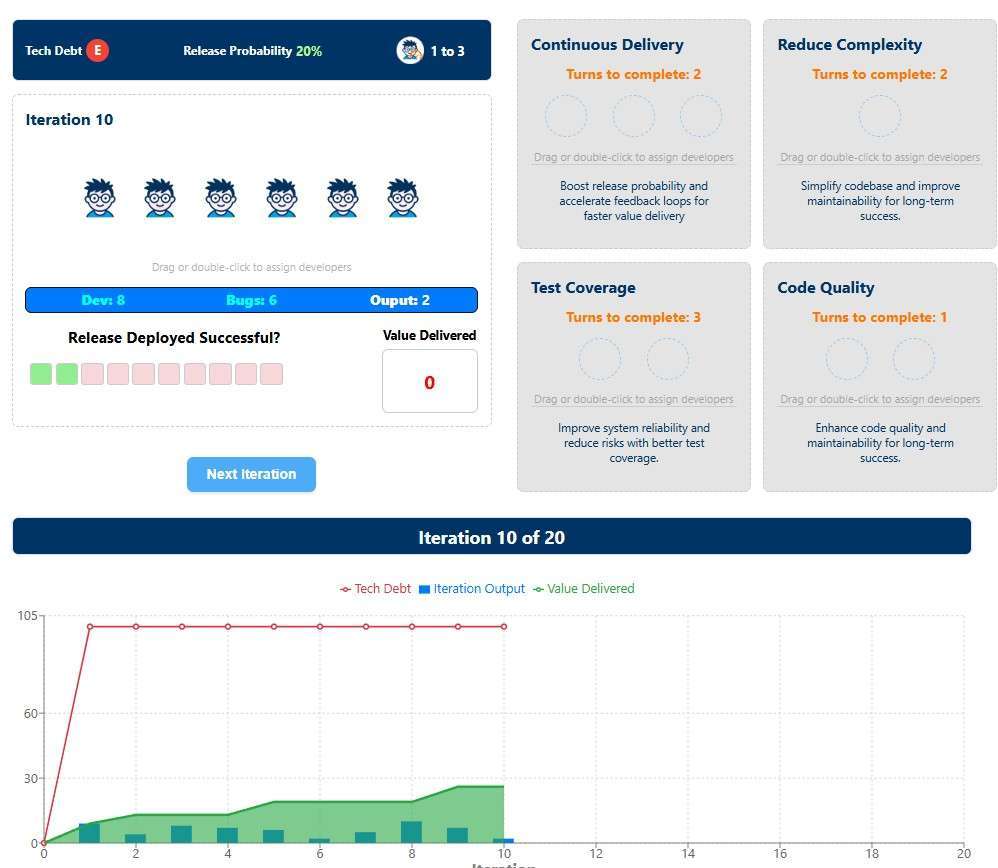This screenshot has height=868, width=998.
Task: Click the 'Iteration 10' panel heading
Action: click(x=69, y=120)
